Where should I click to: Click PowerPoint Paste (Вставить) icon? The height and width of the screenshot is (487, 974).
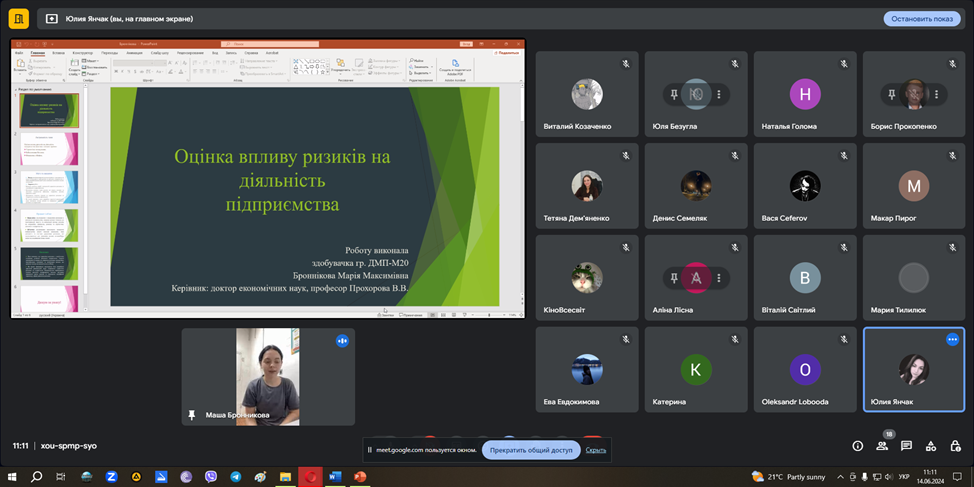pyautogui.click(x=19, y=65)
